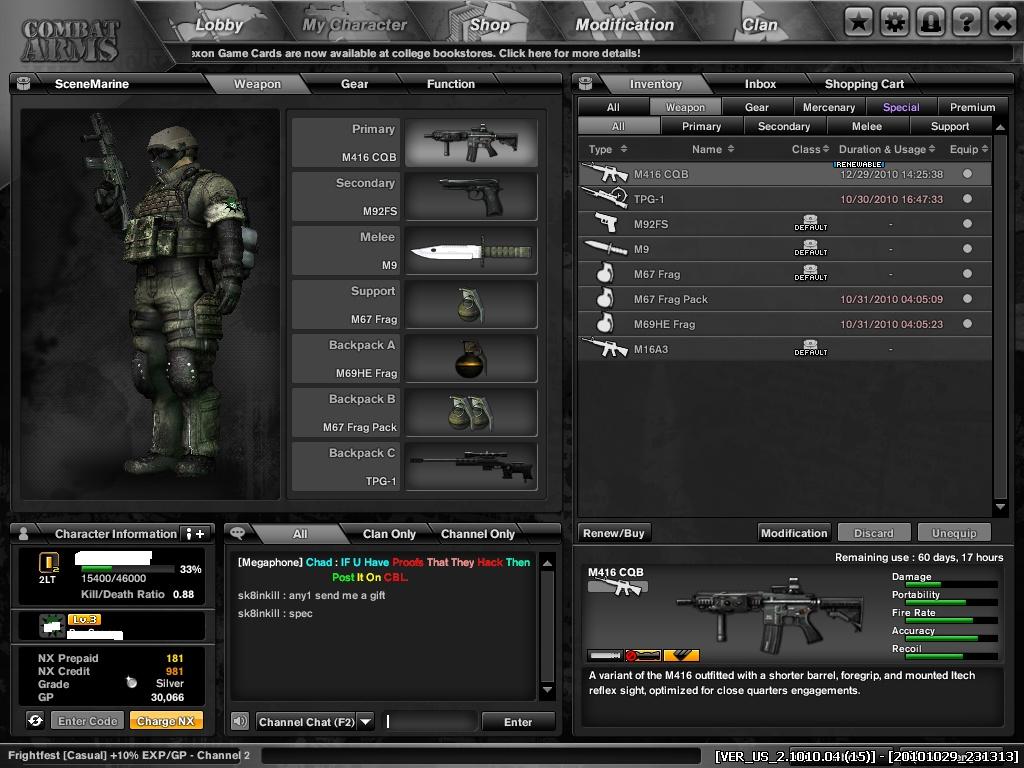Image resolution: width=1024 pixels, height=768 pixels.
Task: Click the Unequip button
Action: pyautogui.click(x=954, y=533)
